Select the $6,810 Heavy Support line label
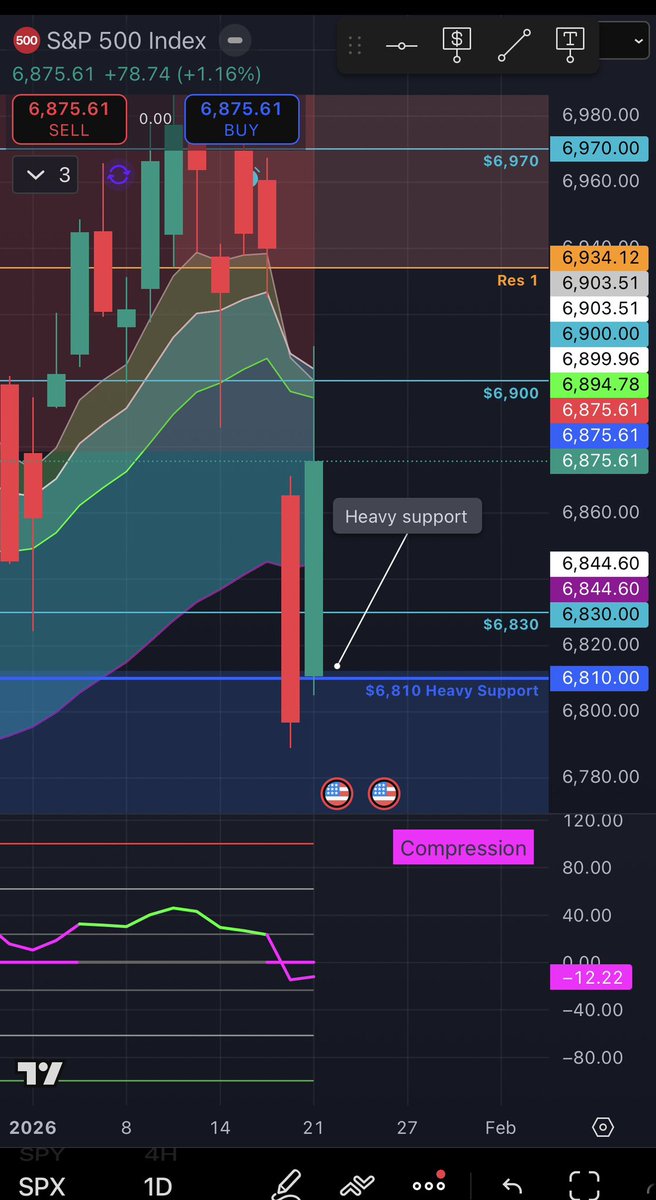Screen dimensions: 656x1200 click(x=452, y=690)
